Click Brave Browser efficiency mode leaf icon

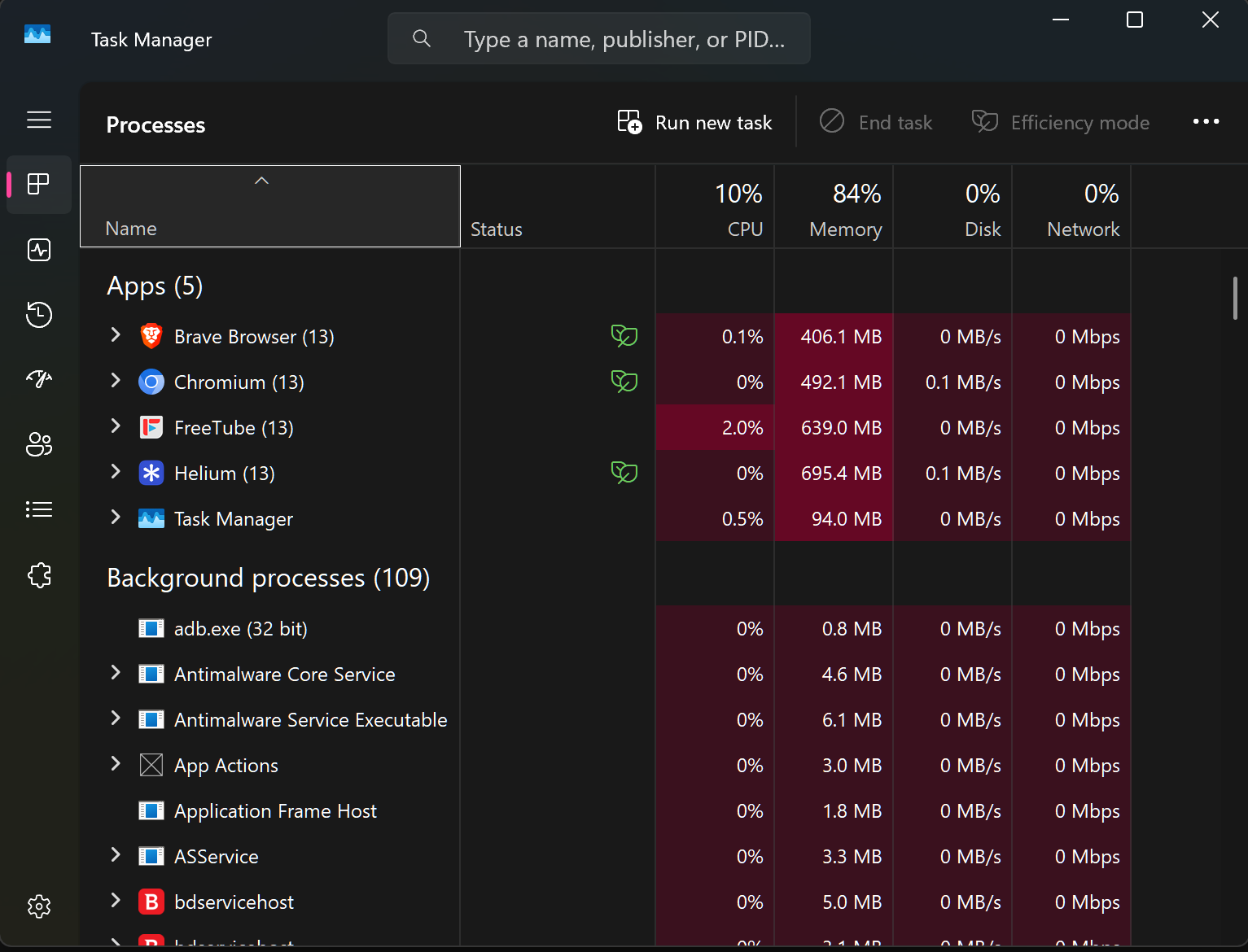click(624, 336)
